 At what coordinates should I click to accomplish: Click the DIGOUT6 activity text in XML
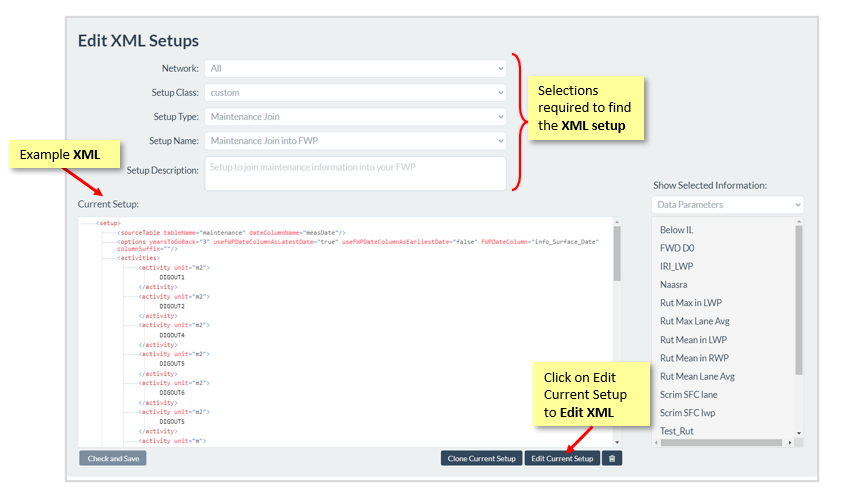tap(172, 392)
